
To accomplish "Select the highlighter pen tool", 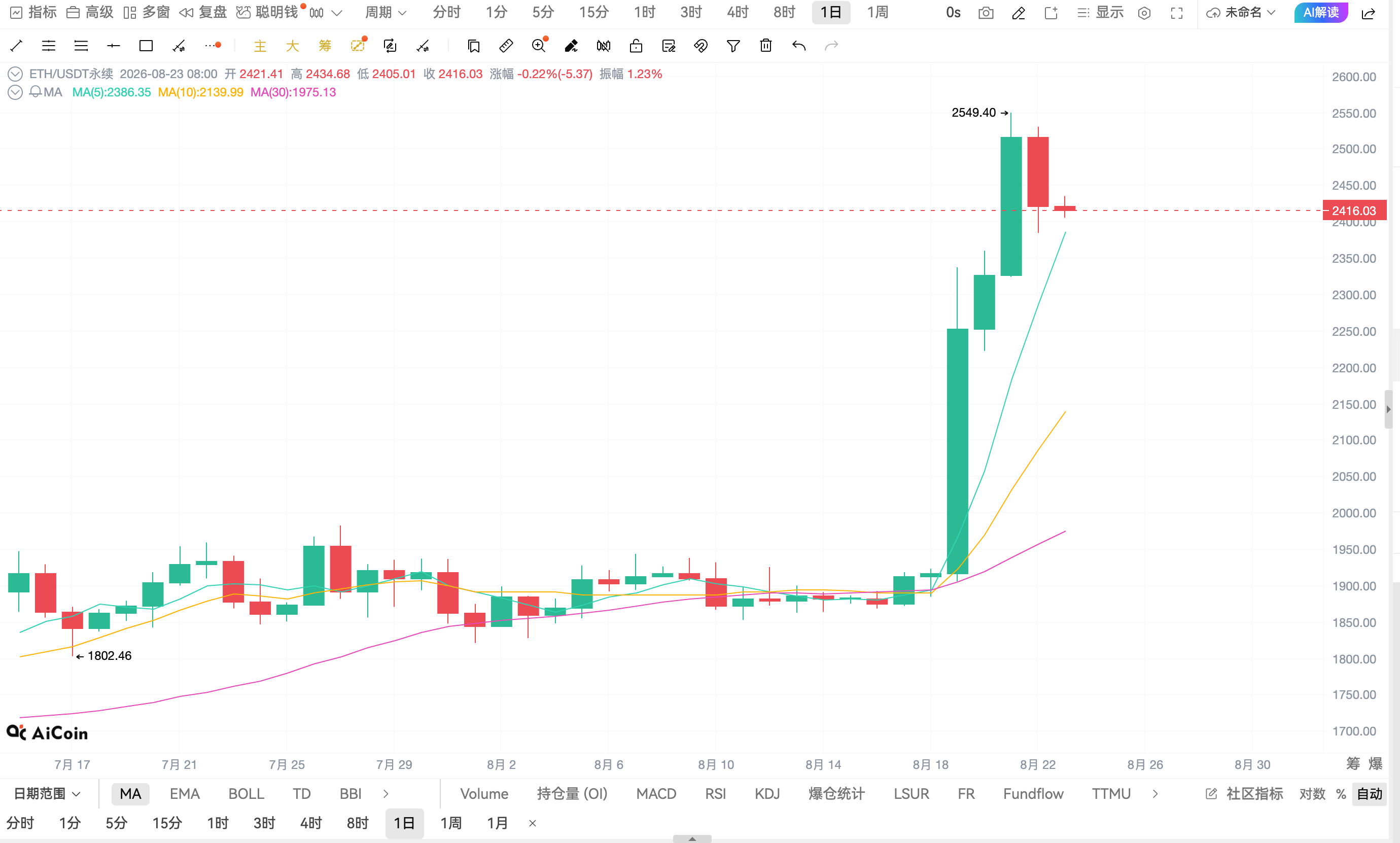I will click(x=571, y=46).
